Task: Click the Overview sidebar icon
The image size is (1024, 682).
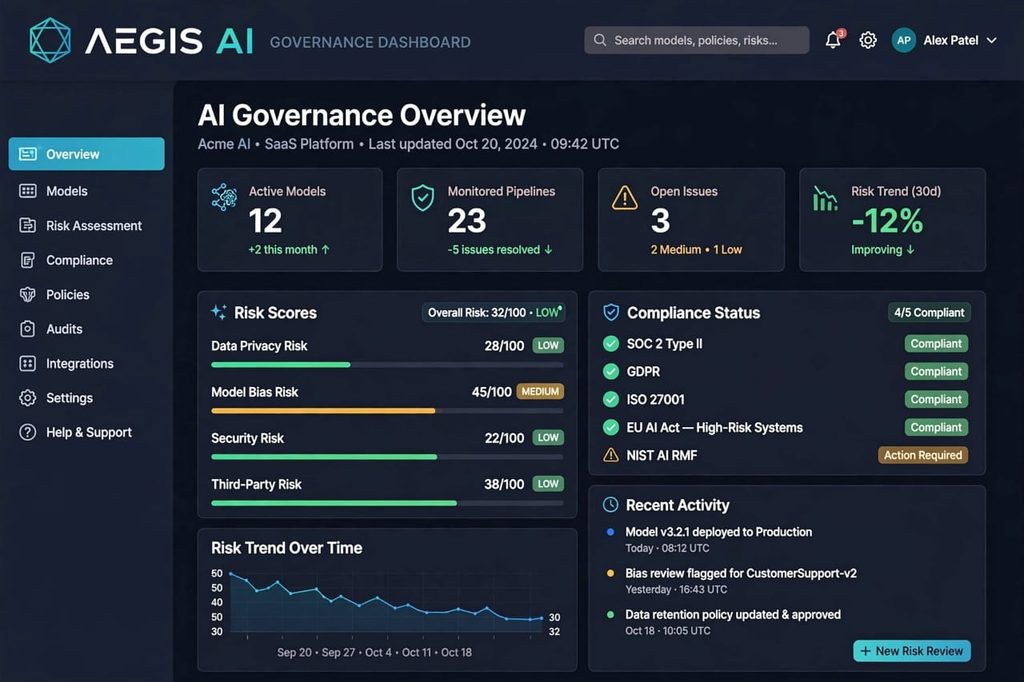Action: (x=27, y=154)
